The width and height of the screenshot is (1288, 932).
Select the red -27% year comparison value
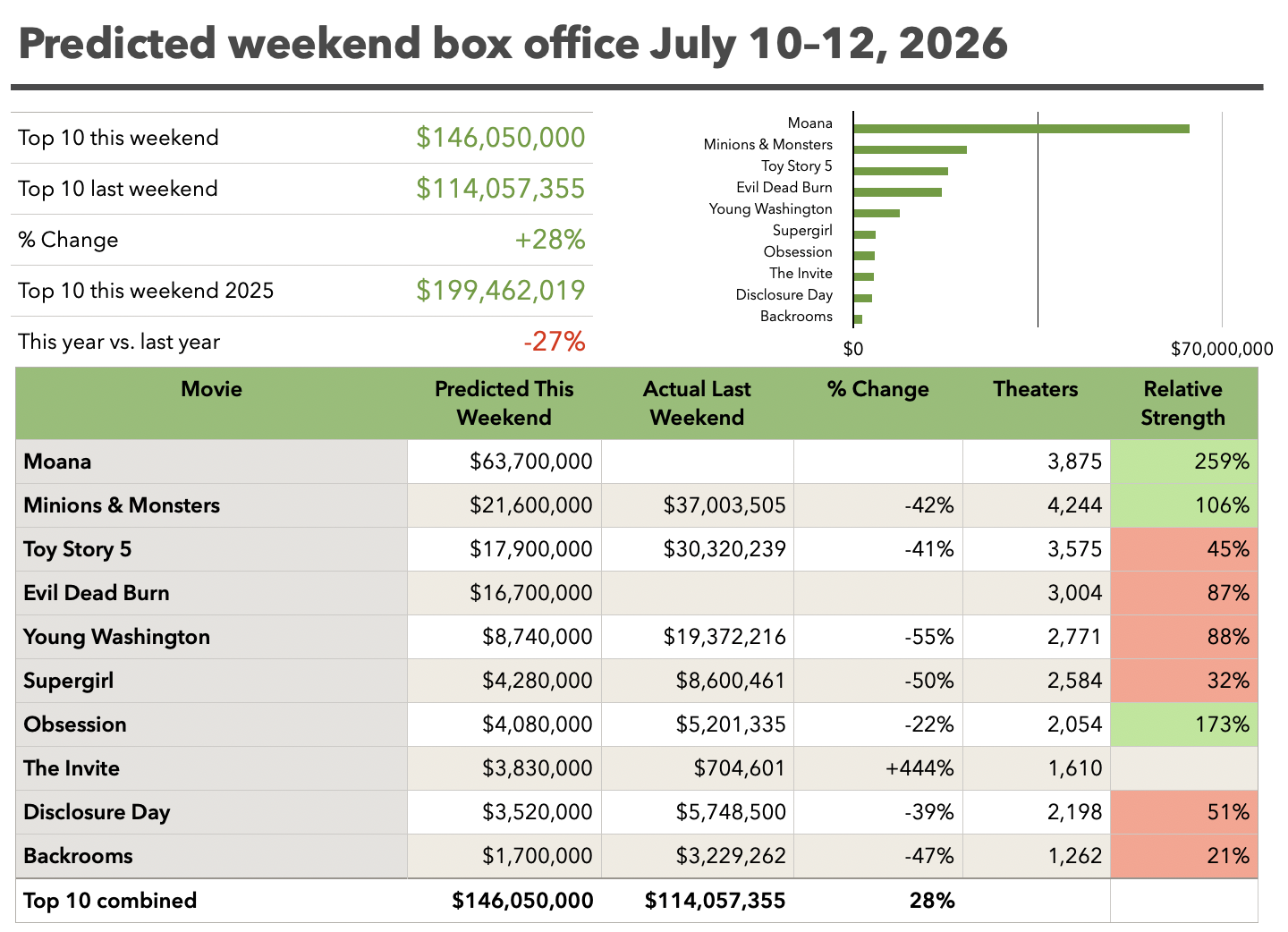coord(555,342)
